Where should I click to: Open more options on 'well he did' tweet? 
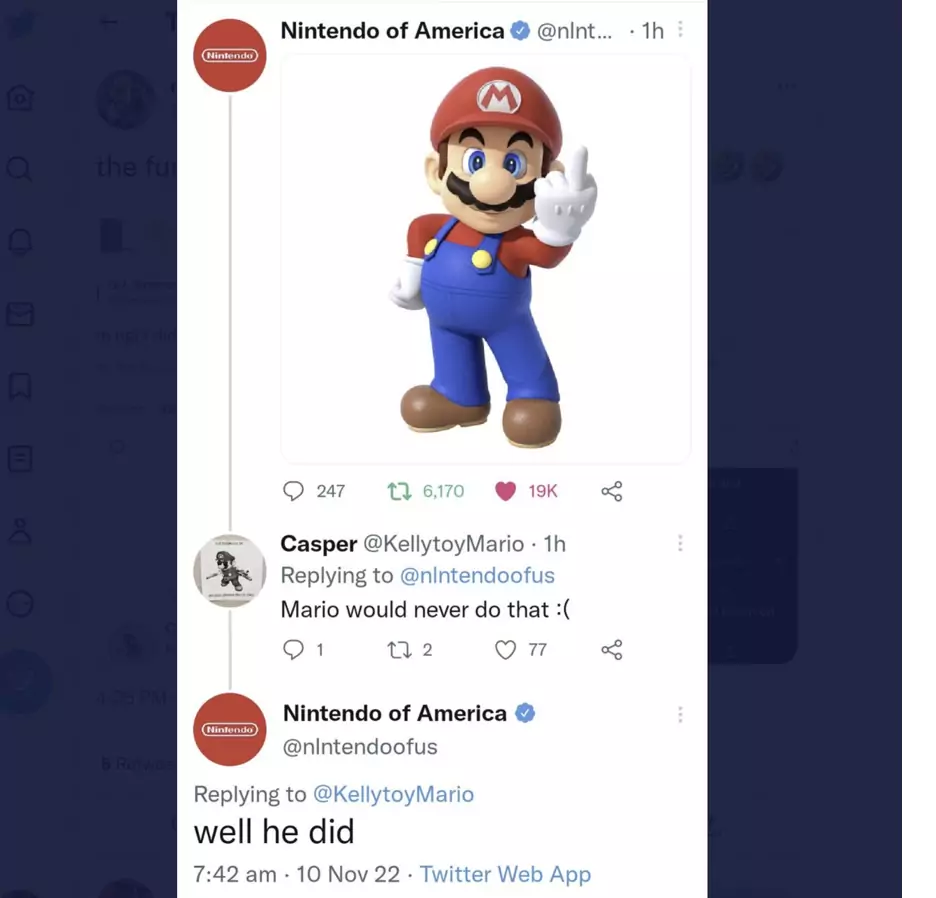(x=680, y=714)
